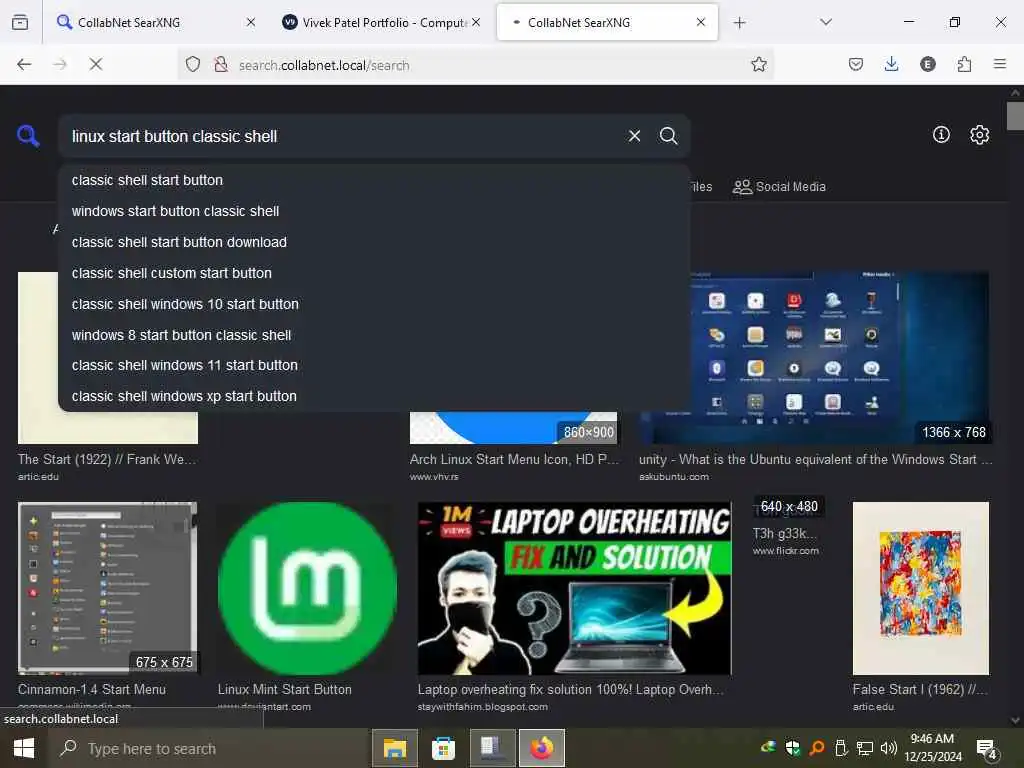Open the Cinnamon-1.4 Start Menu thumbnail
1024x768 pixels.
tap(108, 588)
